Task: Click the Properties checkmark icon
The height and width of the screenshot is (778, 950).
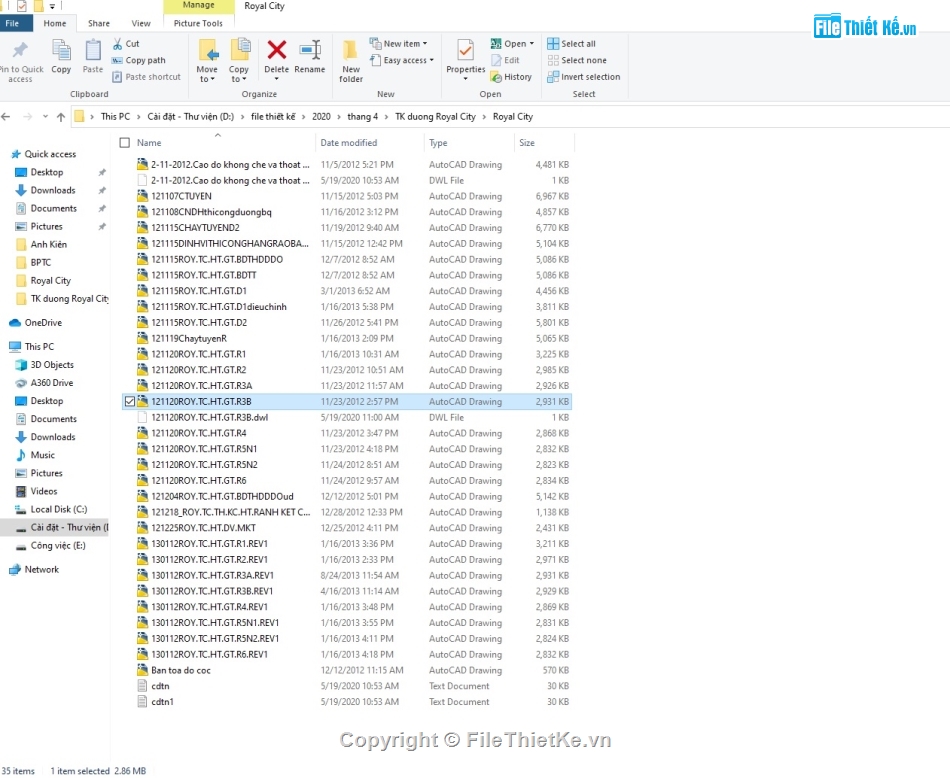Action: [x=465, y=50]
